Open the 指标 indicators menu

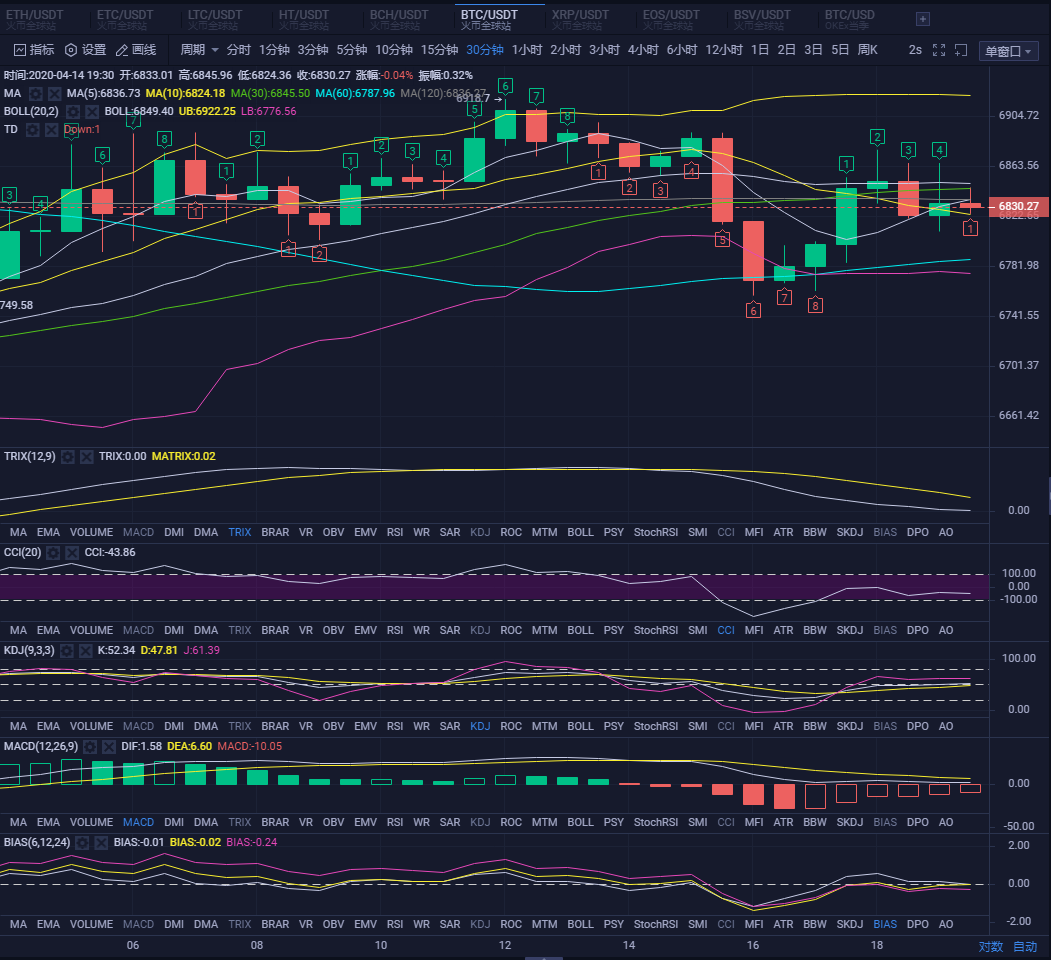pyautogui.click(x=34, y=50)
